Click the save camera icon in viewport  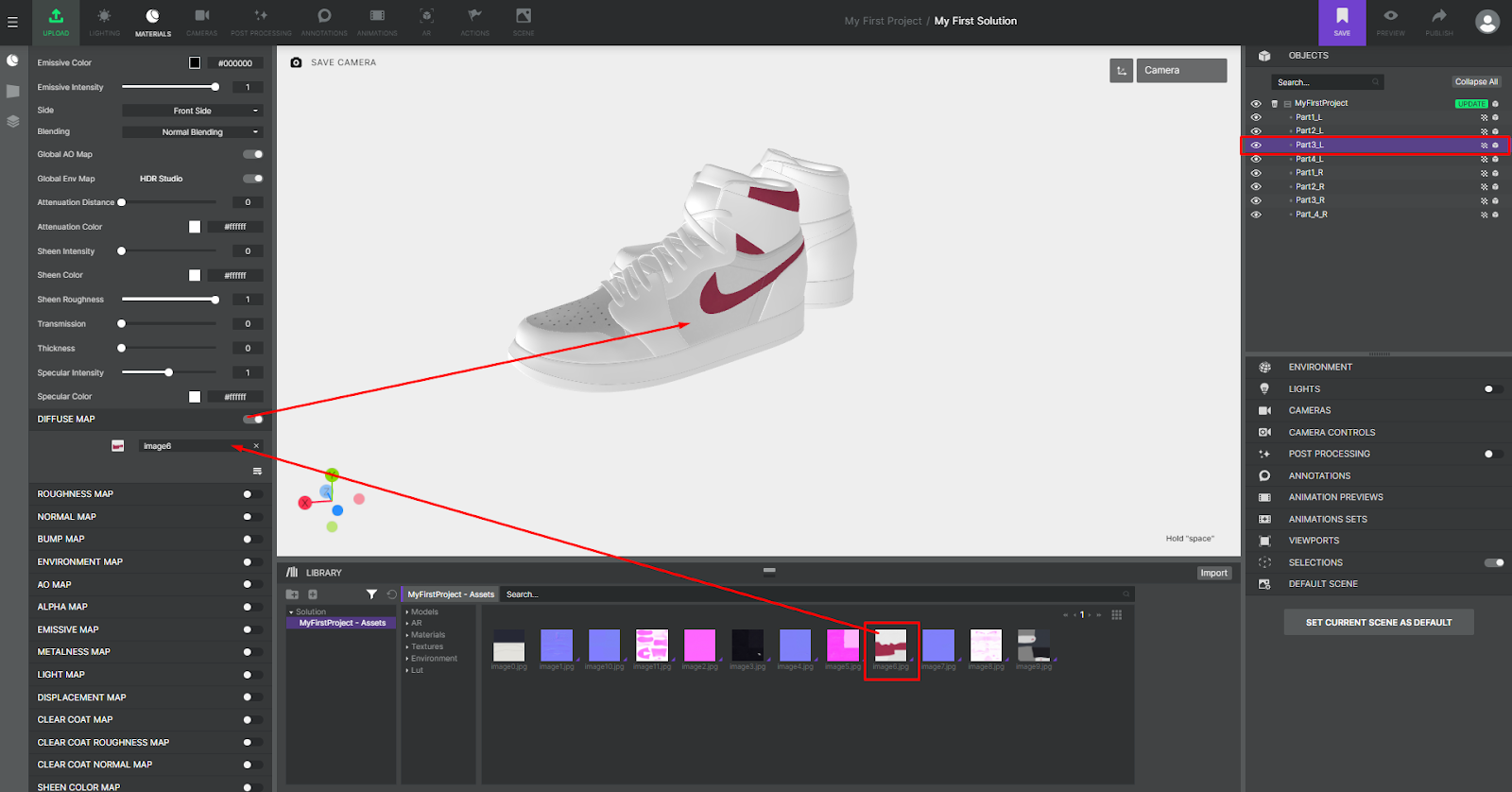click(296, 62)
